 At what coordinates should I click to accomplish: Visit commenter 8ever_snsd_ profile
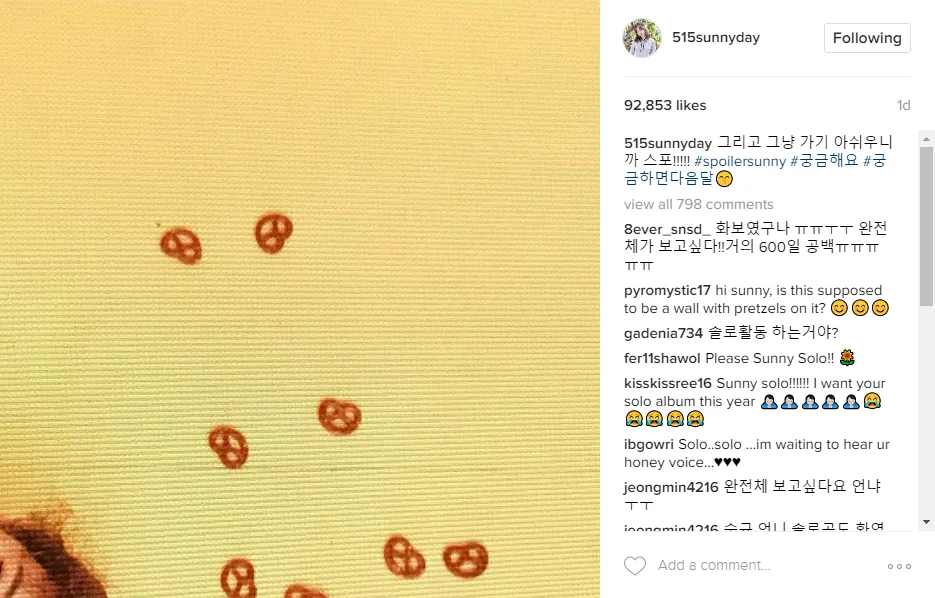point(667,230)
